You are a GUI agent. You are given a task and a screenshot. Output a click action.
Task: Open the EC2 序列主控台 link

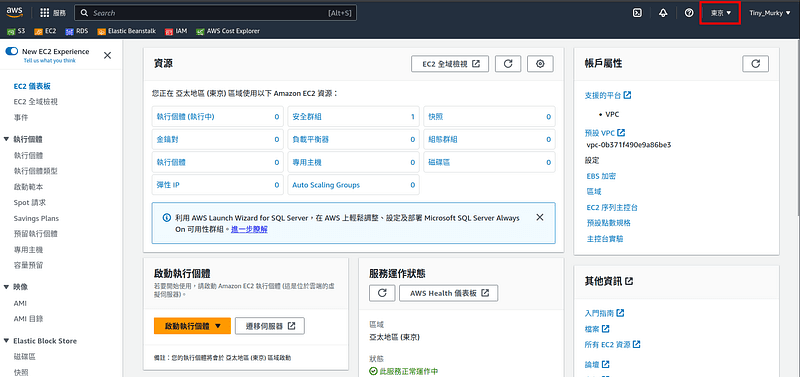point(612,208)
